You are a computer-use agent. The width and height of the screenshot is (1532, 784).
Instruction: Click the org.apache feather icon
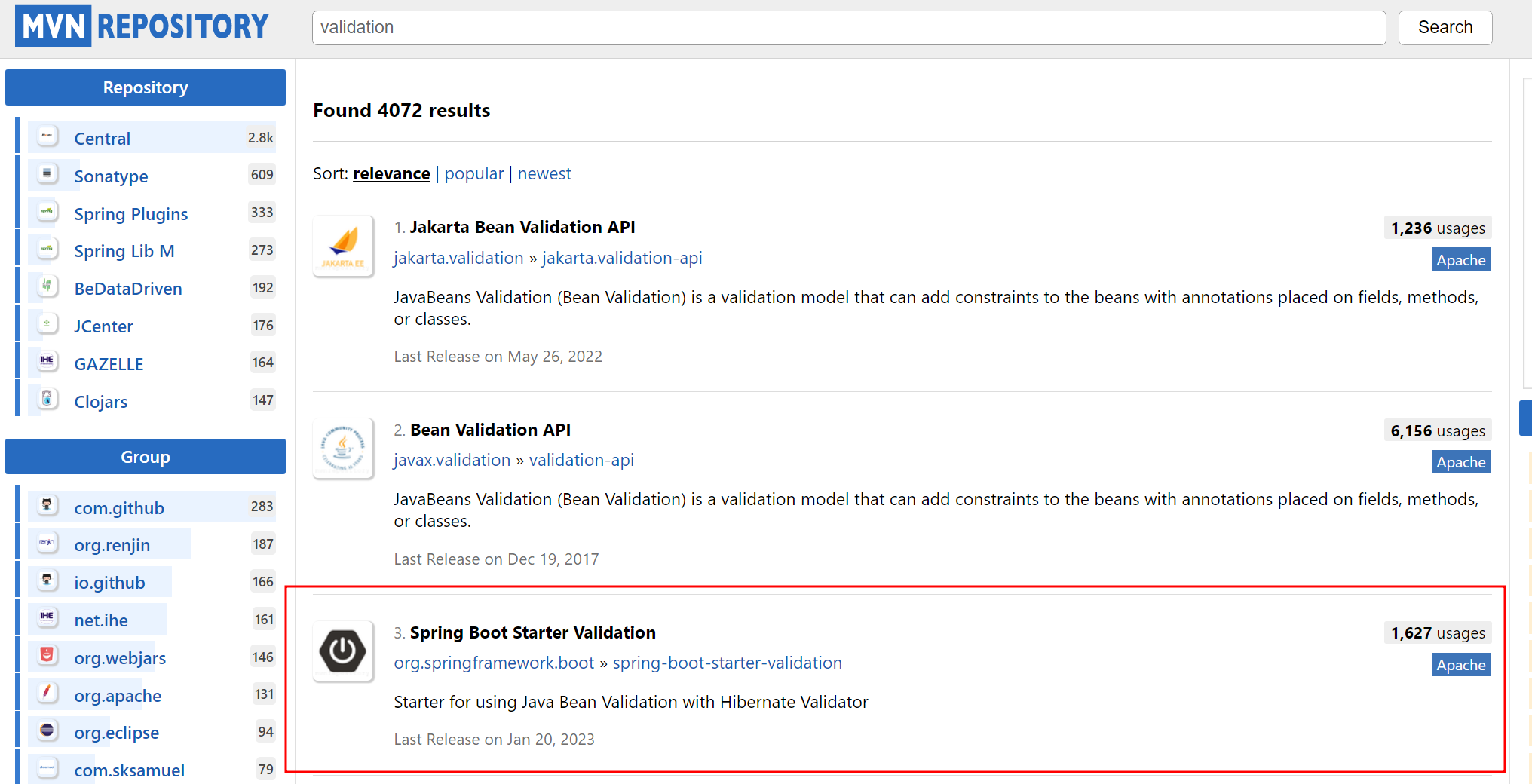pyautogui.click(x=47, y=693)
